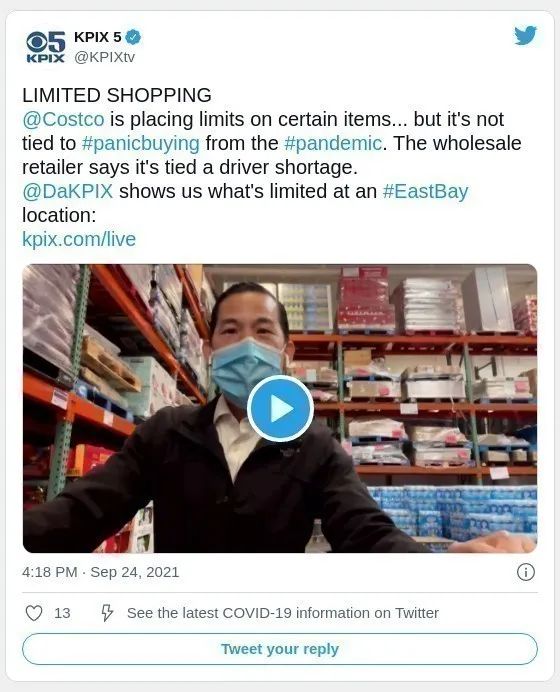
Task: Open the #panicbuying hashtag
Action: [141, 143]
